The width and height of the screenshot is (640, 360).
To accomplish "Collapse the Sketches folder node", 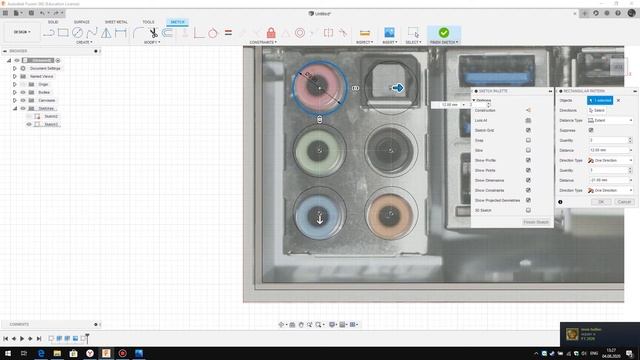I will [x=15, y=109].
